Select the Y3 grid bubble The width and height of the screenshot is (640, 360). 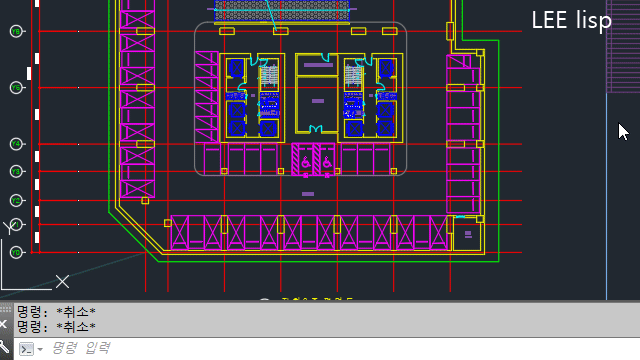pyautogui.click(x=16, y=171)
